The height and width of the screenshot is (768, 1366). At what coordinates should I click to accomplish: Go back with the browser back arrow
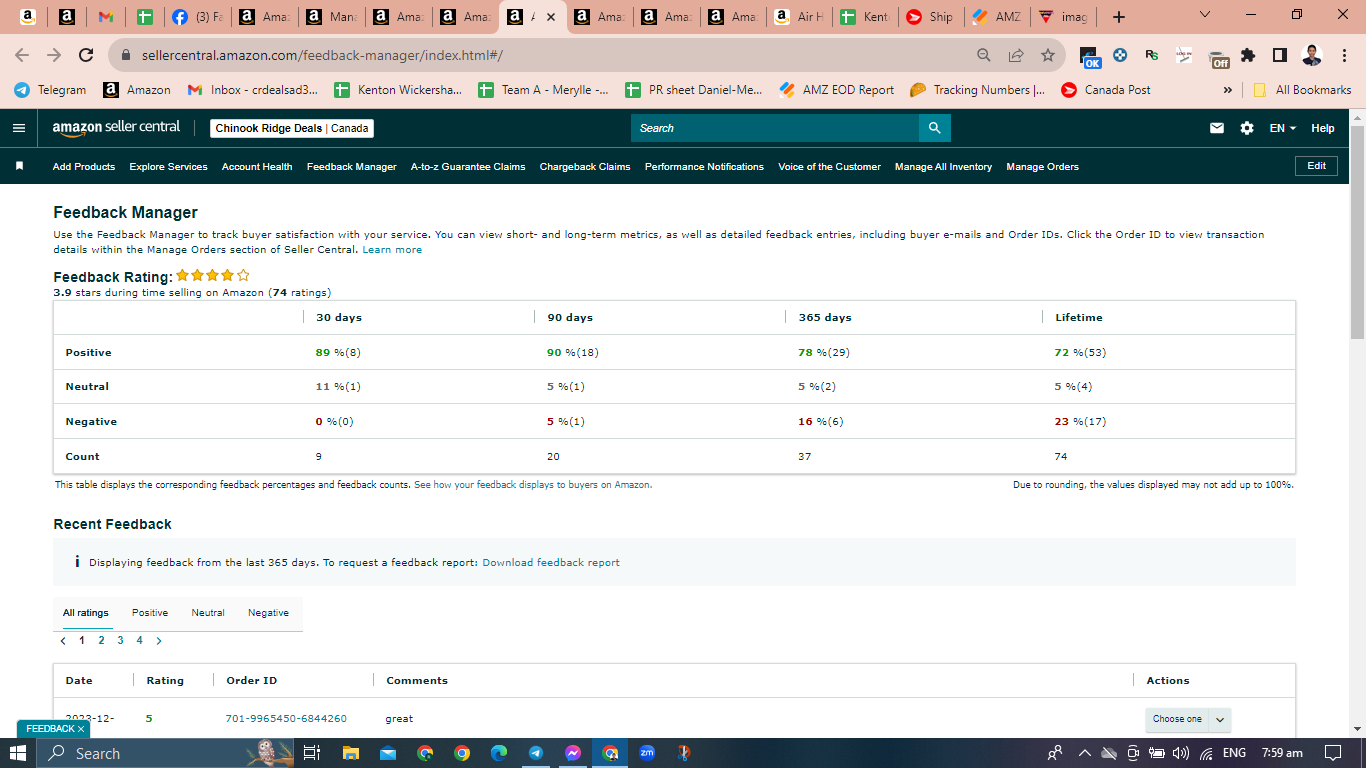click(22, 55)
